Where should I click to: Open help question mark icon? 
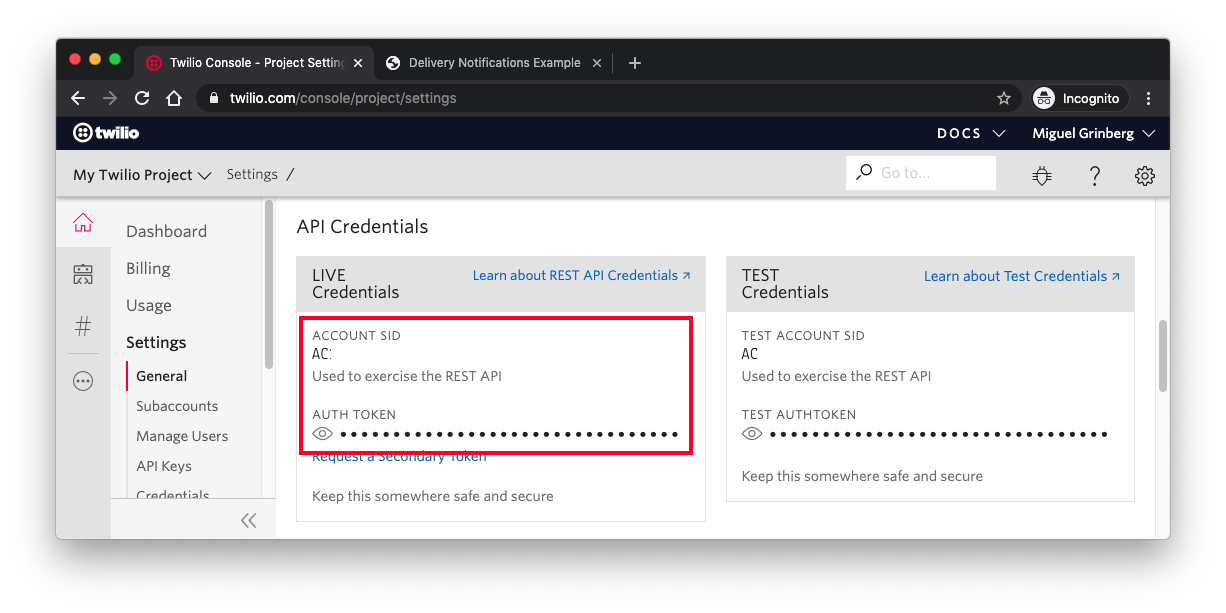tap(1095, 176)
